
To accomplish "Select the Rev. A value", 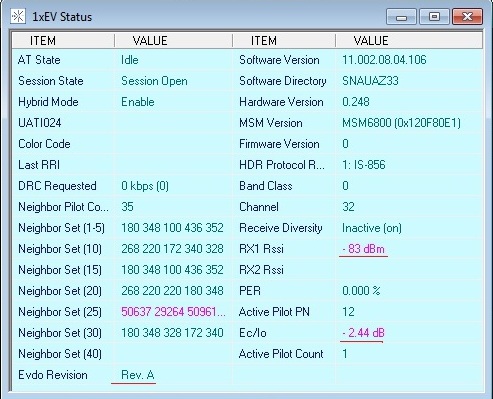I will [138, 375].
